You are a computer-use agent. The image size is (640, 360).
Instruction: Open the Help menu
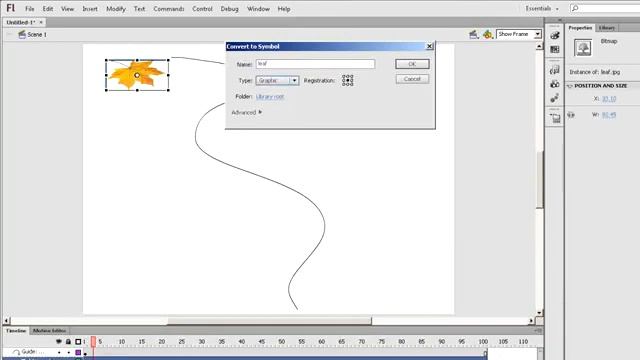click(x=284, y=9)
